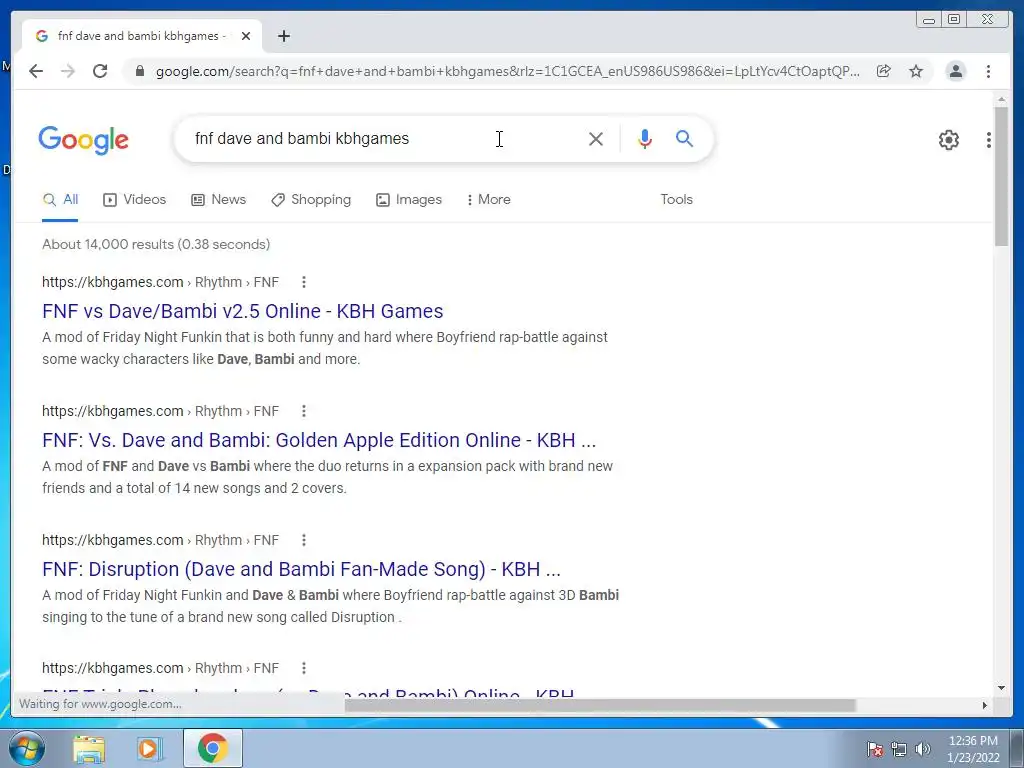Open options dots for Disruption result
1024x768 pixels.
click(x=304, y=540)
